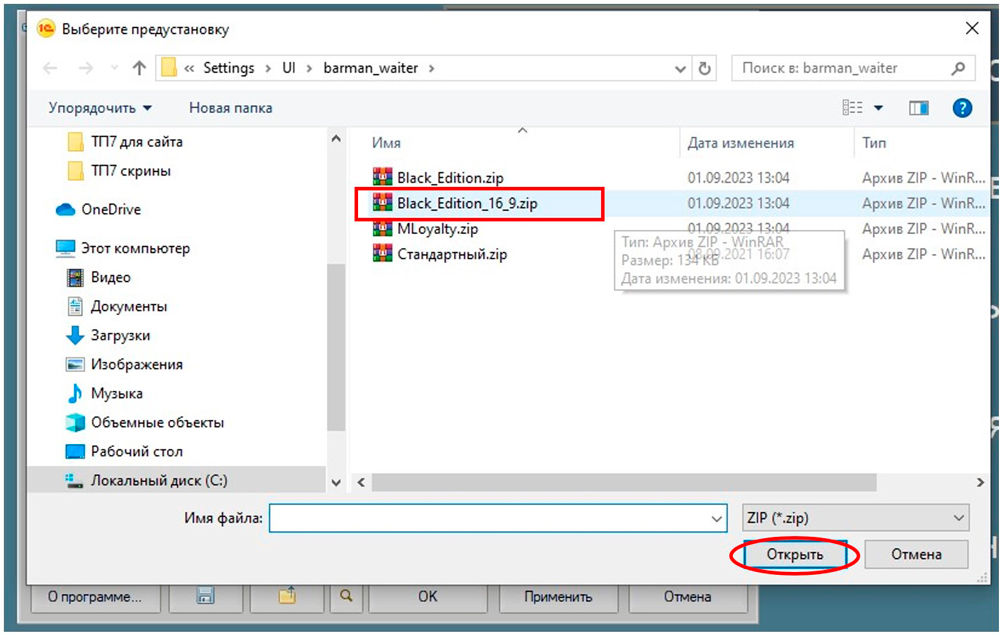Click inside the Имя файла input field

[x=488, y=518]
